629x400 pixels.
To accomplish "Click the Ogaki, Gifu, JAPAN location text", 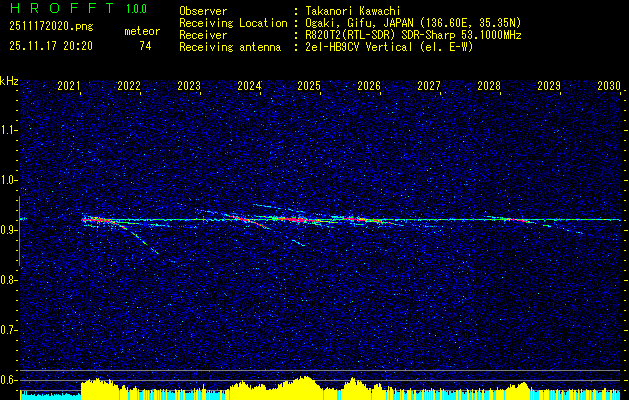I will coord(413,23).
